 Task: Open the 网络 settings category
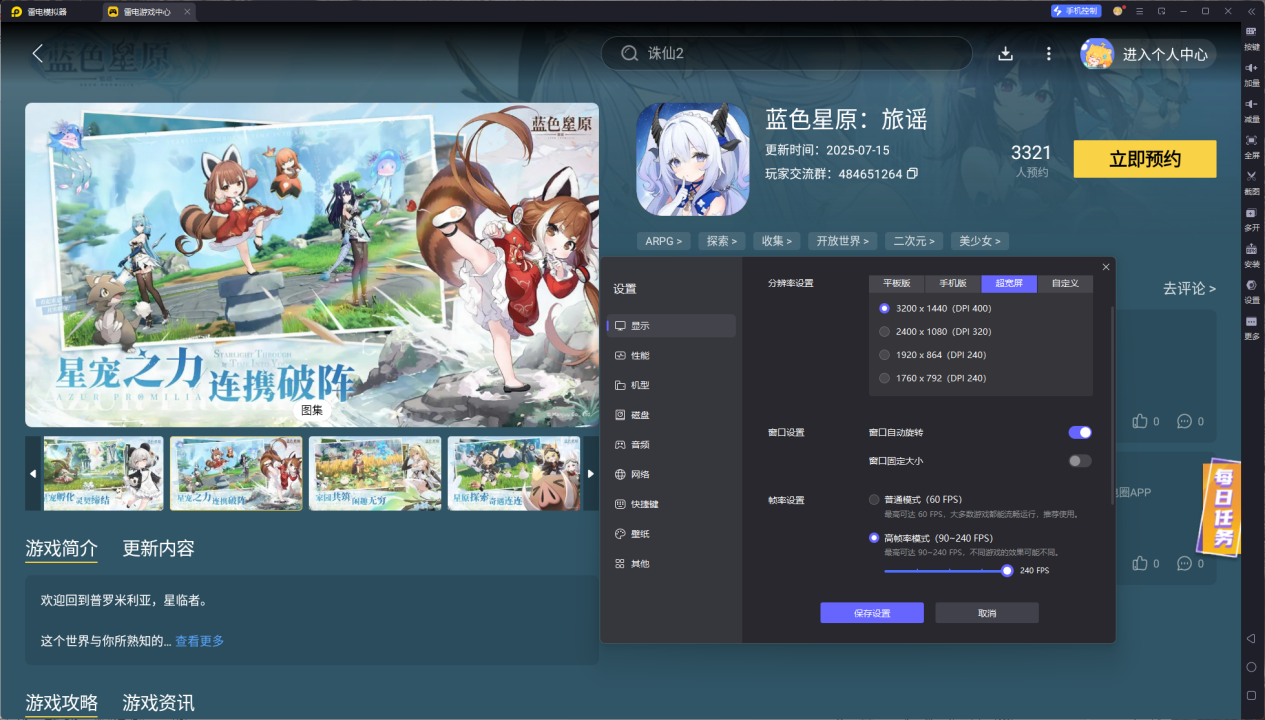tap(671, 474)
